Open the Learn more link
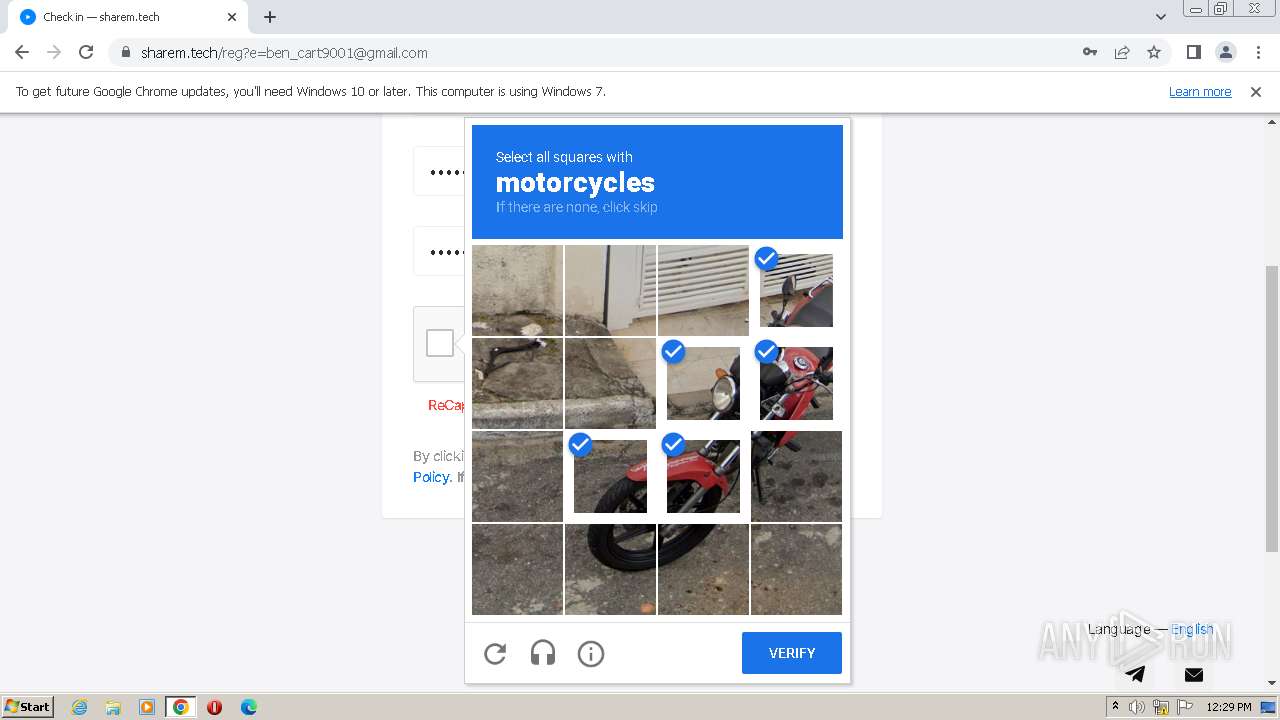The image size is (1280, 720). click(1200, 92)
